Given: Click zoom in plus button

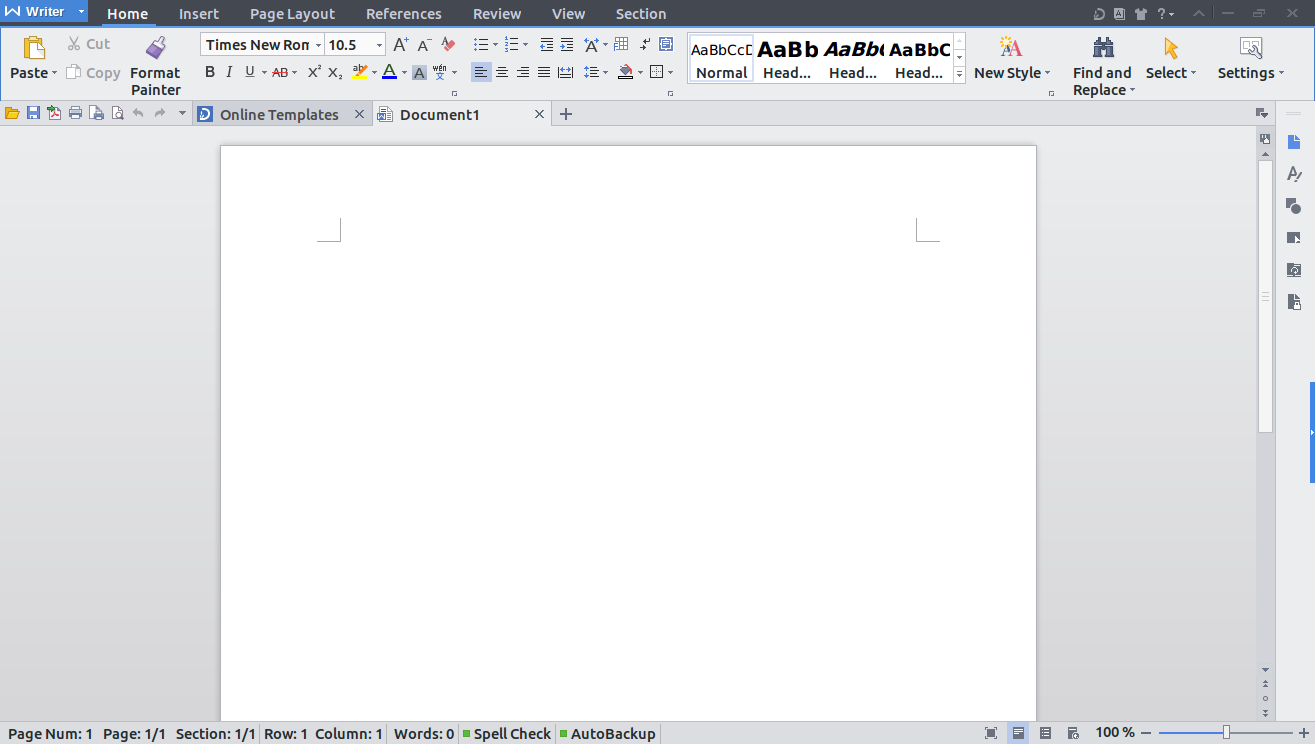Looking at the screenshot, I should 1303,733.
